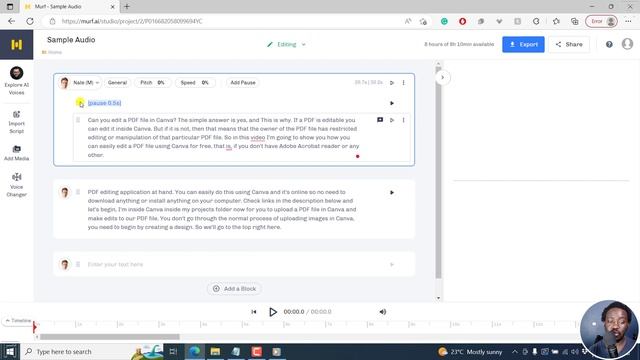Click the timeline horizontal scrollbar
This screenshot has height=360, width=640.
[109, 337]
